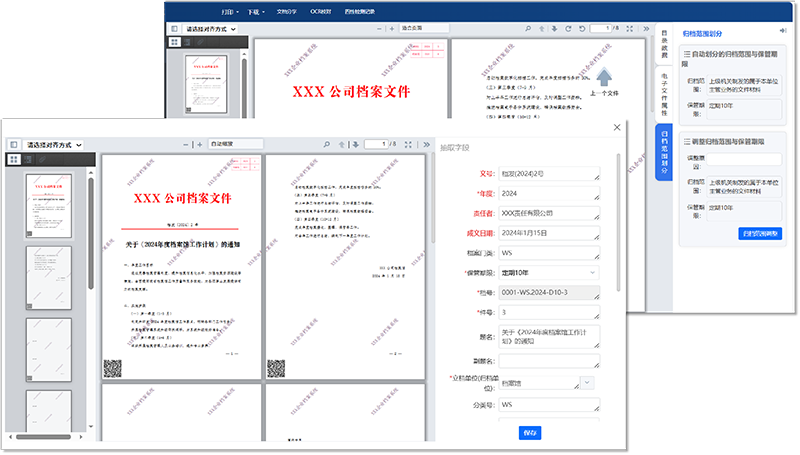Click the blue 保存 button
The width and height of the screenshot is (800, 455).
pyautogui.click(x=530, y=433)
